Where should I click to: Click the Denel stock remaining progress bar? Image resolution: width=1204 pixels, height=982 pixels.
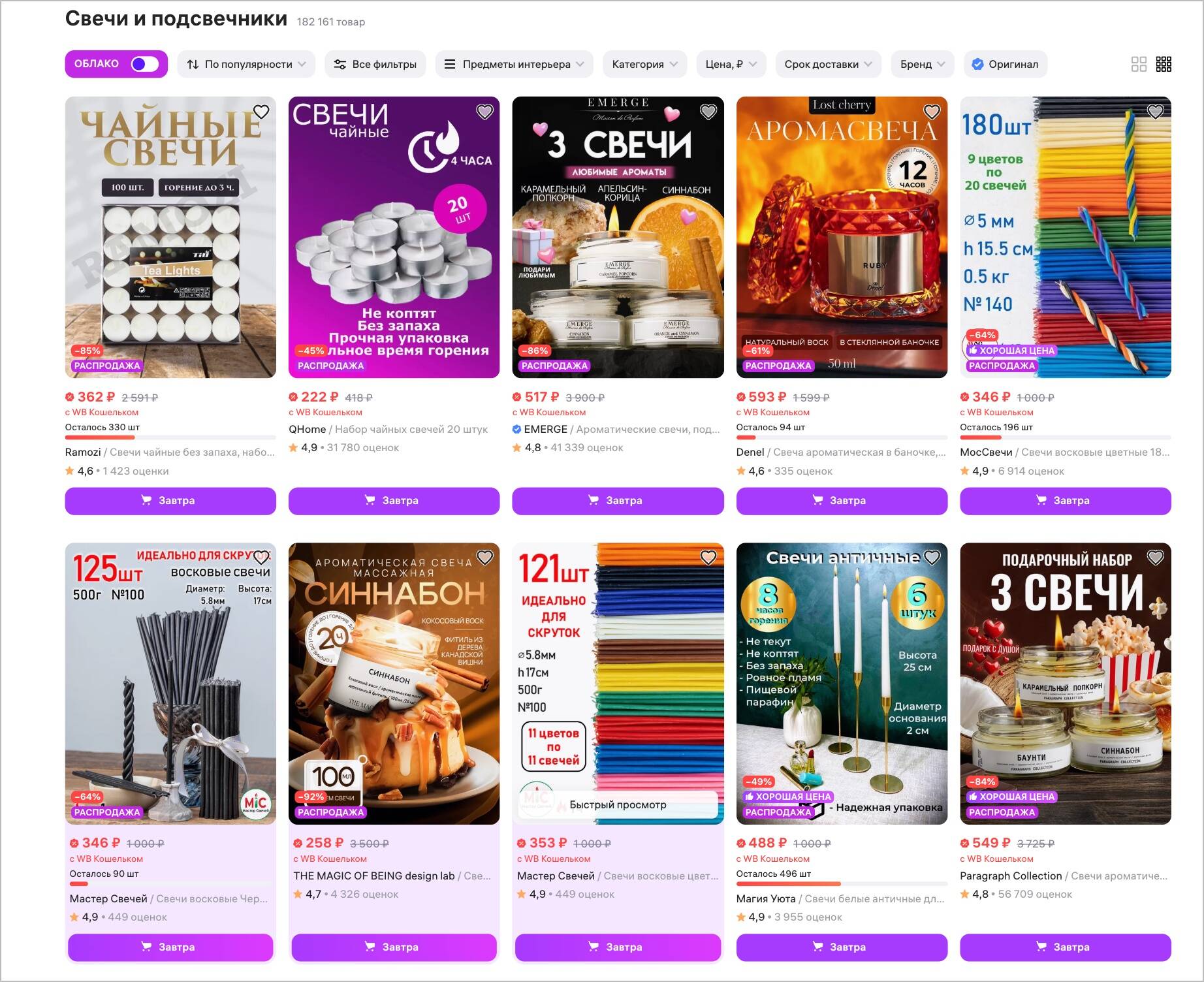(x=842, y=437)
